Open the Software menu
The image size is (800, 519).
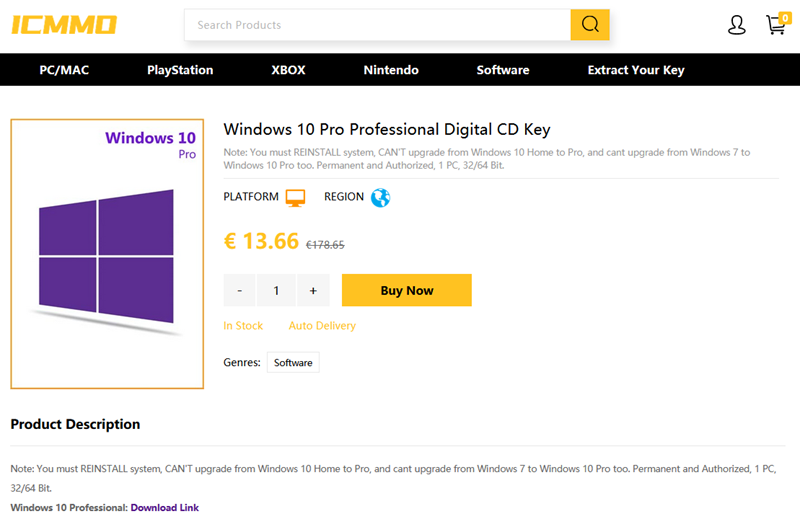pos(503,70)
